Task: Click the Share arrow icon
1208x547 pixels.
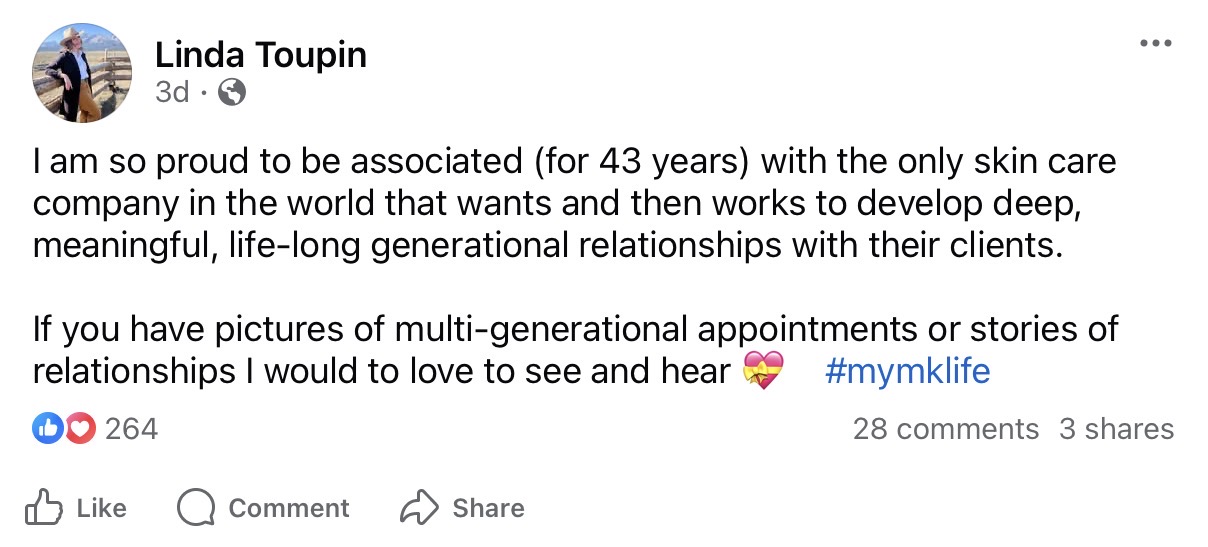Action: coord(416,508)
